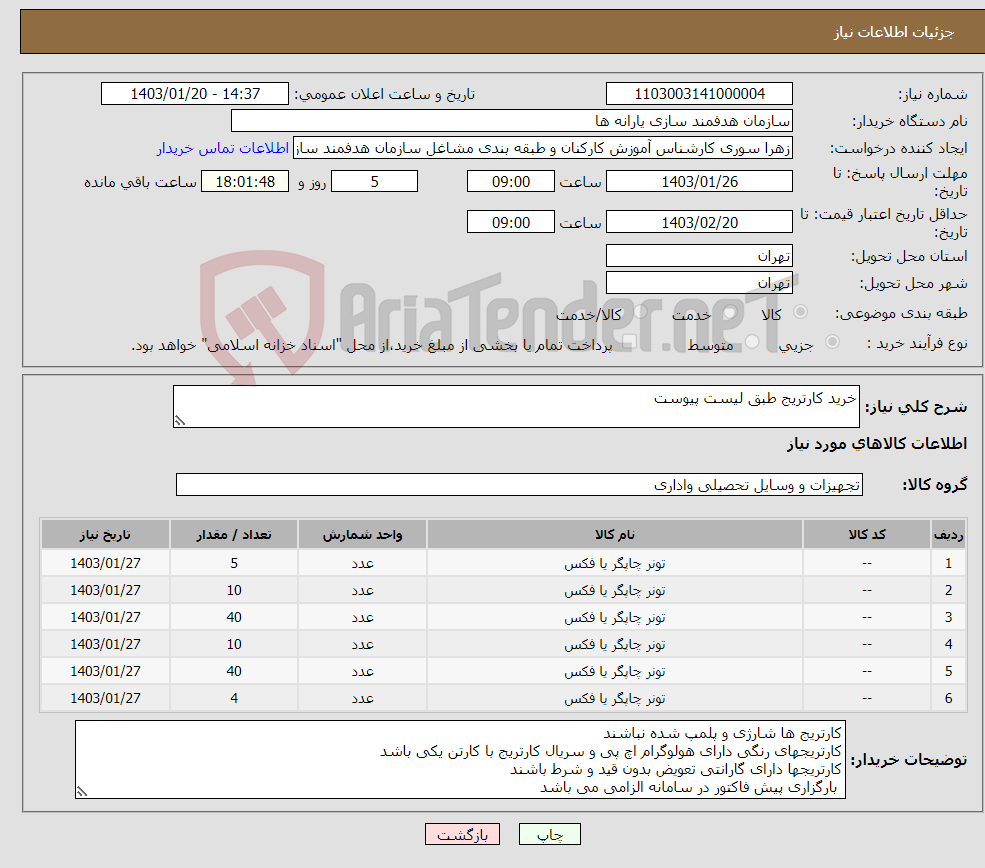This screenshot has width=985, height=868.
Task: Click the واحد شمارش column header
Action: click(x=362, y=534)
